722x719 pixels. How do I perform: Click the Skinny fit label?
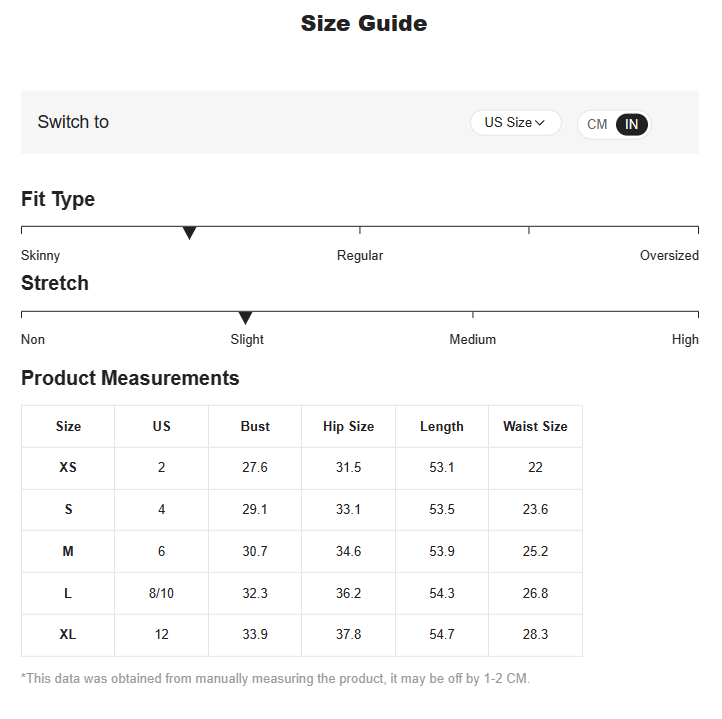40,255
